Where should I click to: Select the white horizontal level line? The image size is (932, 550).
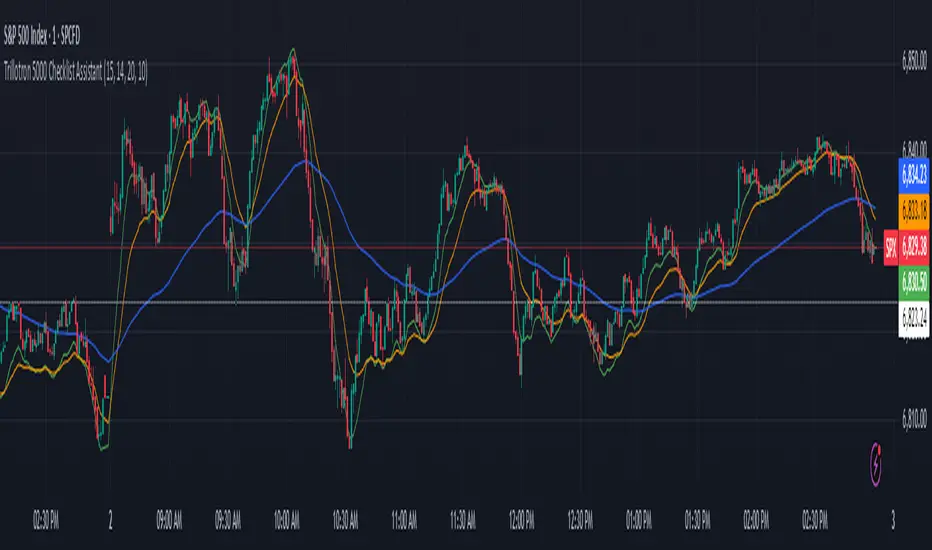(x=449, y=303)
